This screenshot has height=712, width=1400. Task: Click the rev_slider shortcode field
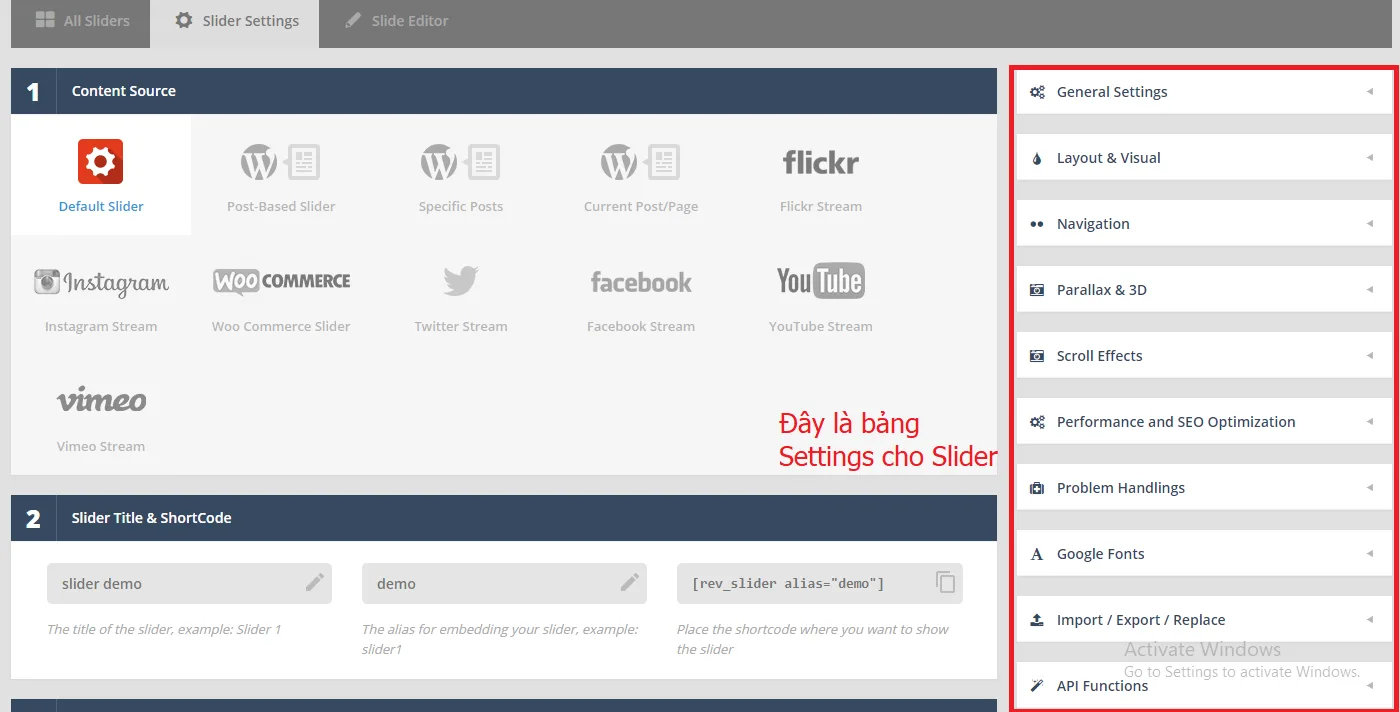pyautogui.click(x=820, y=583)
